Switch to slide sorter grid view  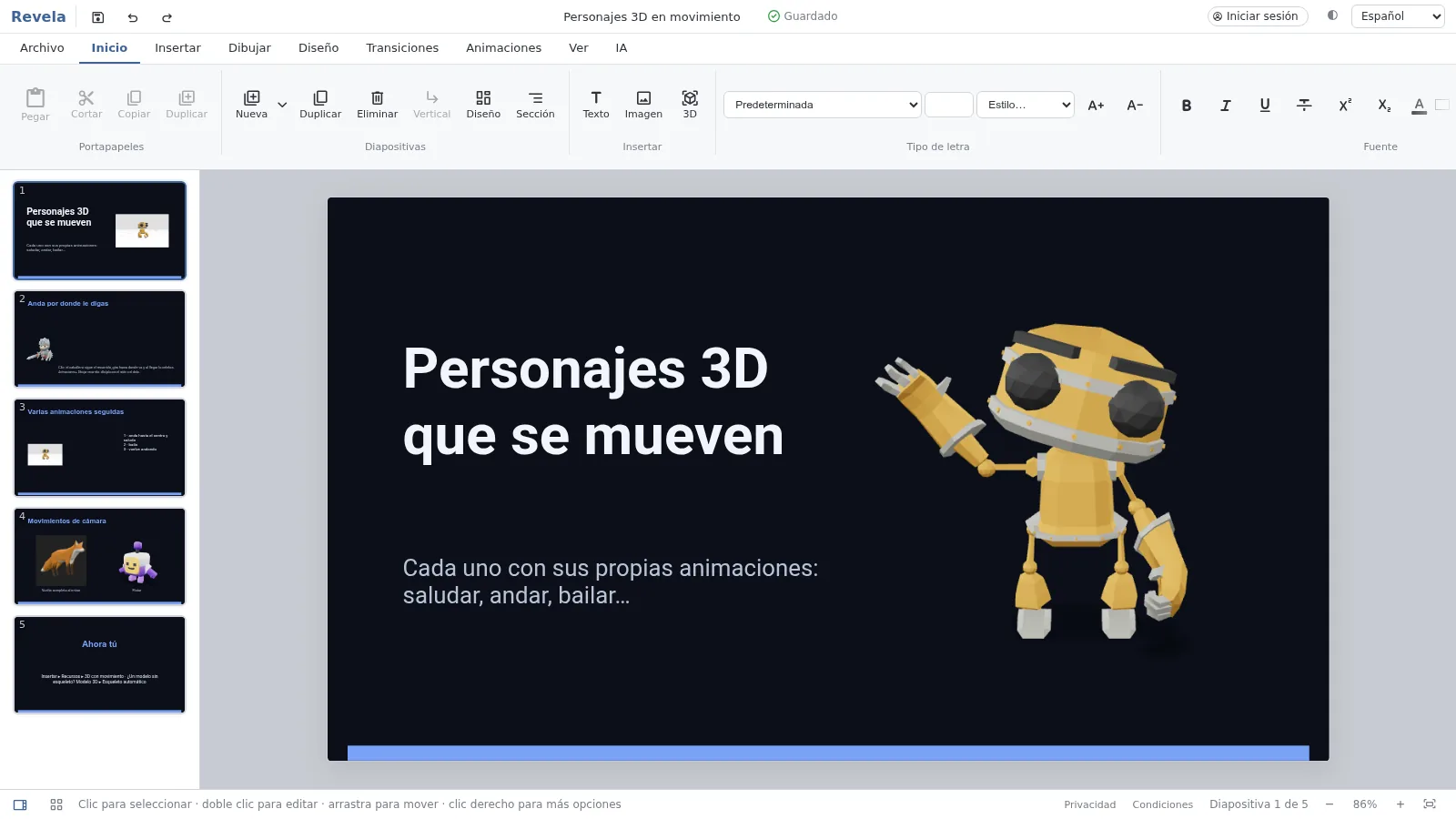tap(56, 804)
